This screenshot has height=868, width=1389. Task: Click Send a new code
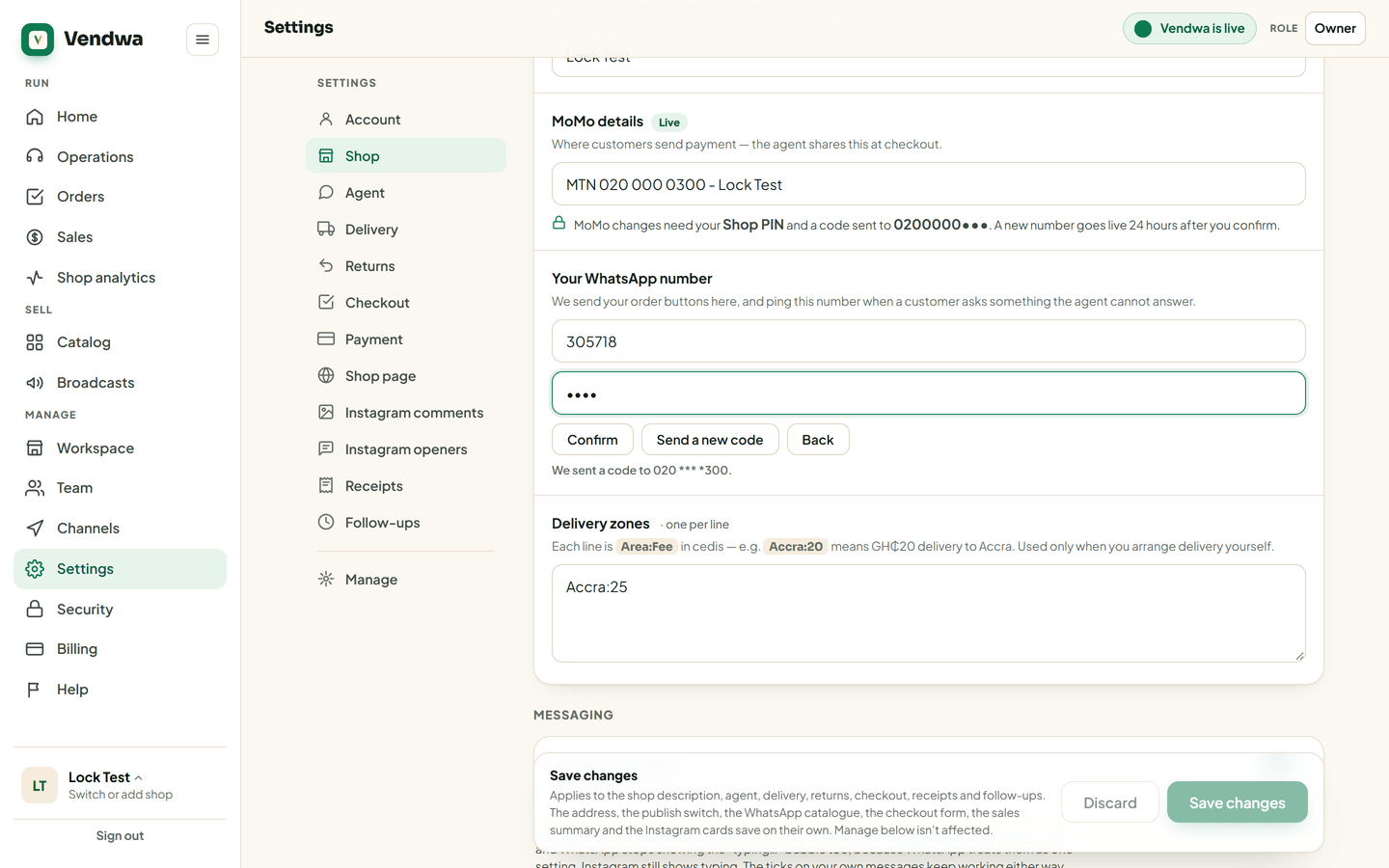click(710, 440)
